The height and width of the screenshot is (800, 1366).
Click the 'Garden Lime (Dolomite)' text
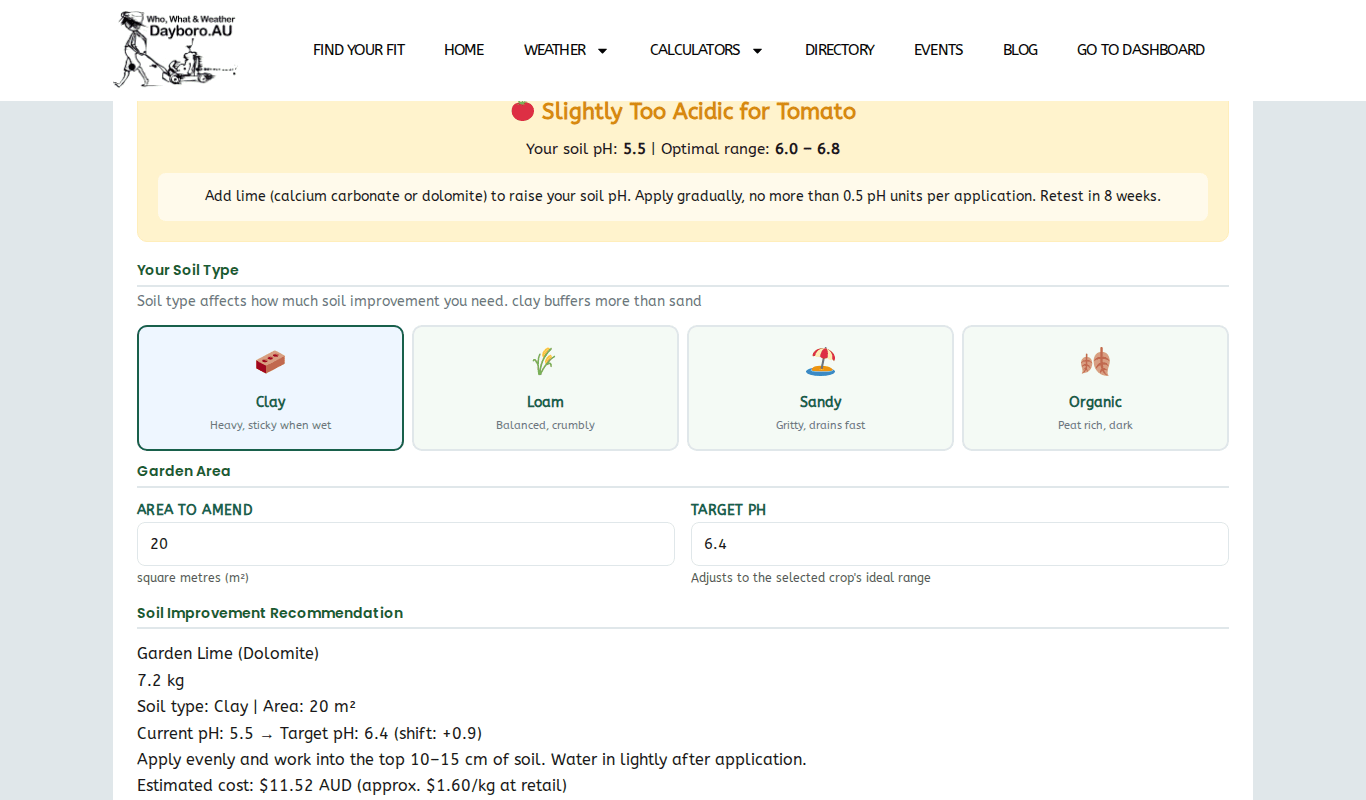[x=228, y=653]
